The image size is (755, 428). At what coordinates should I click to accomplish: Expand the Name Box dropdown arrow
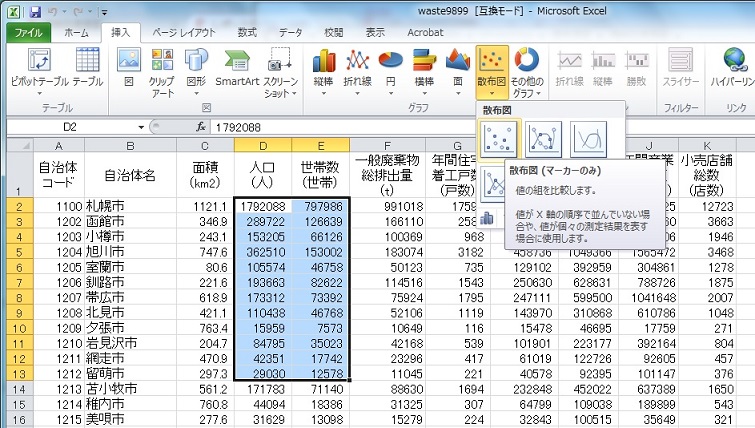[x=141, y=128]
